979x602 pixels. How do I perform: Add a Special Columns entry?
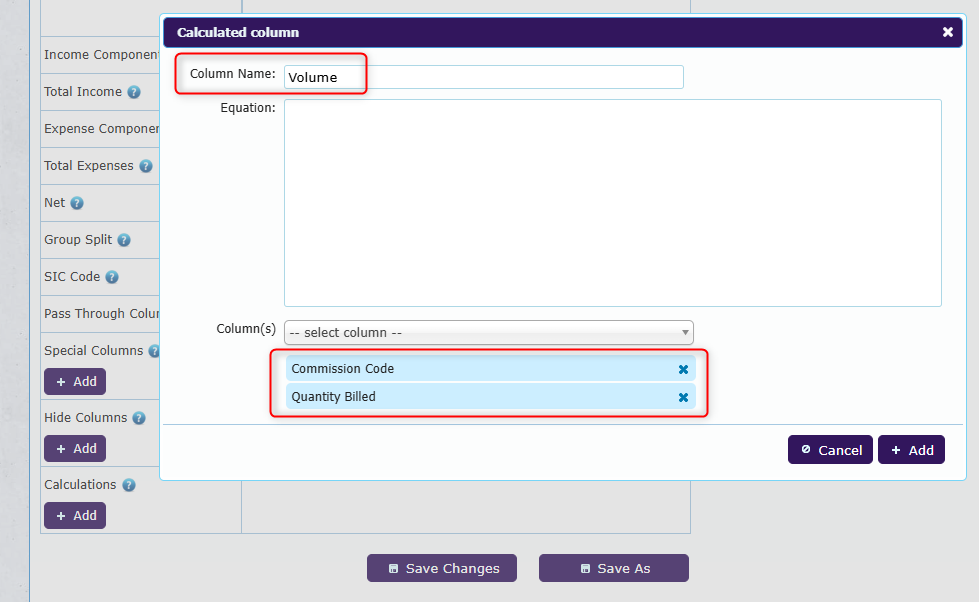coord(75,382)
